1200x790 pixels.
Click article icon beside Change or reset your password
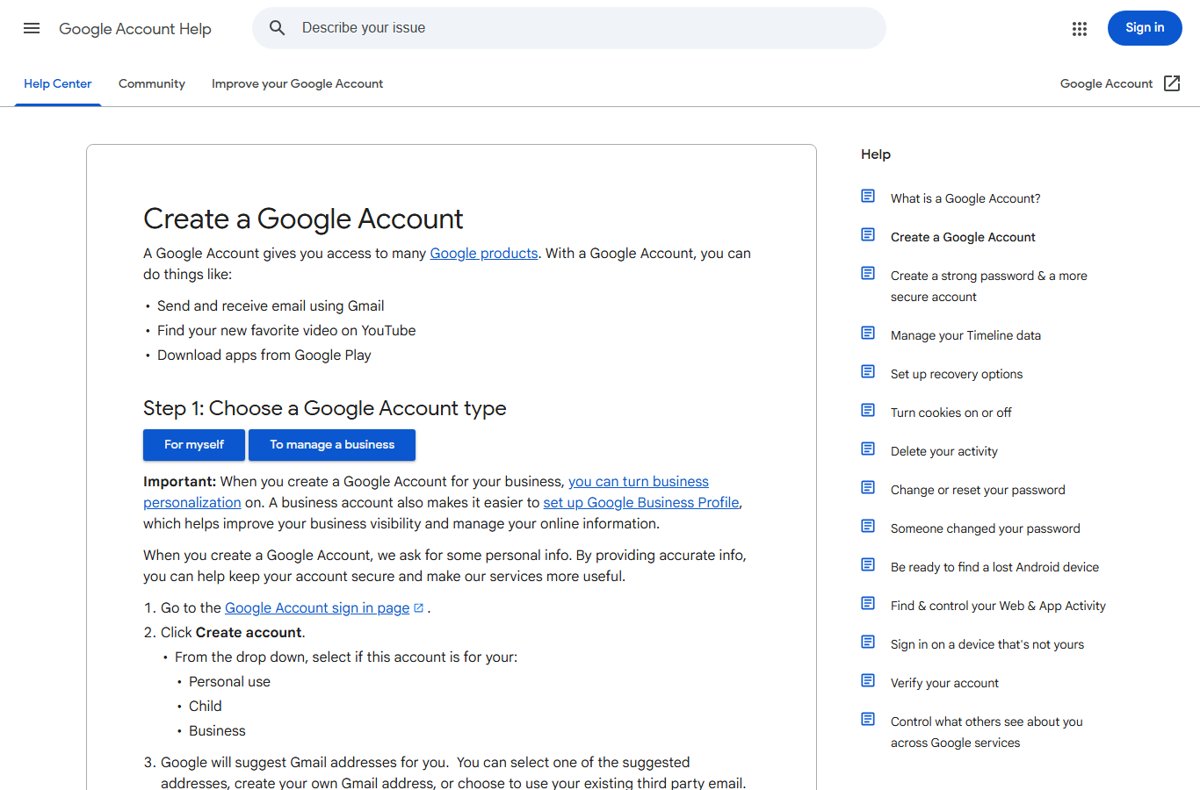(x=868, y=488)
